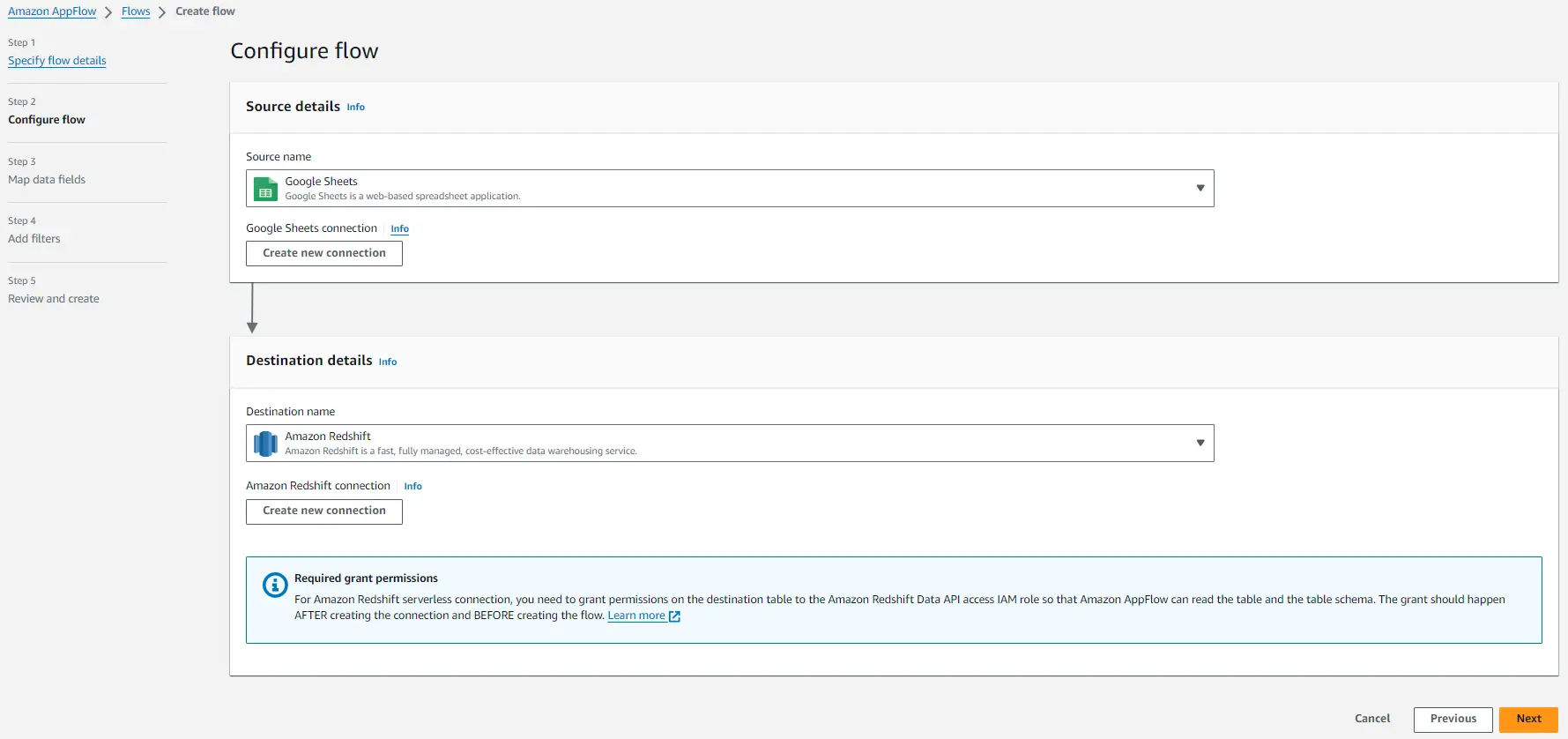Click 'Required grant permissions' heading text
The image size is (1568, 739).
(366, 579)
